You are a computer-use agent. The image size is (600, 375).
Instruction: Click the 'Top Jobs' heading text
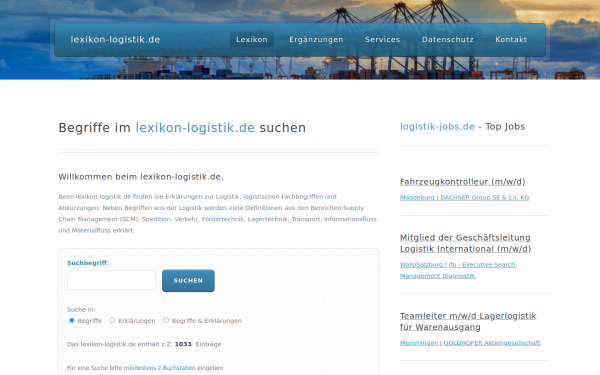pyautogui.click(x=505, y=127)
